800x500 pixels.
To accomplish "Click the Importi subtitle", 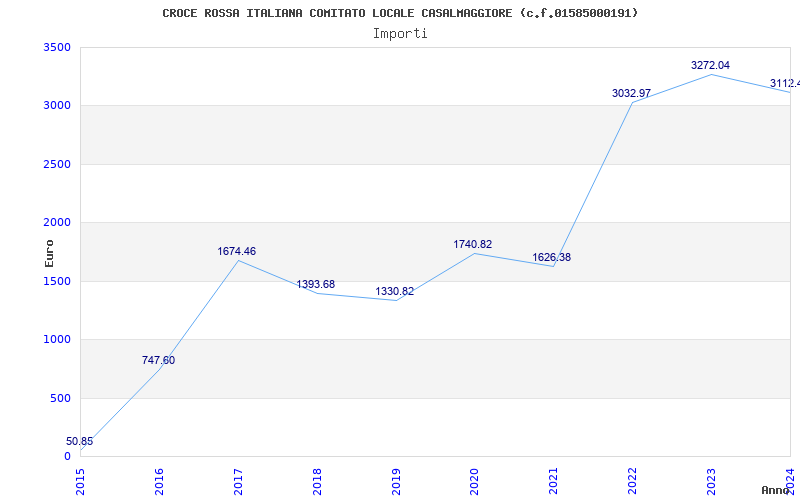I will [x=400, y=34].
